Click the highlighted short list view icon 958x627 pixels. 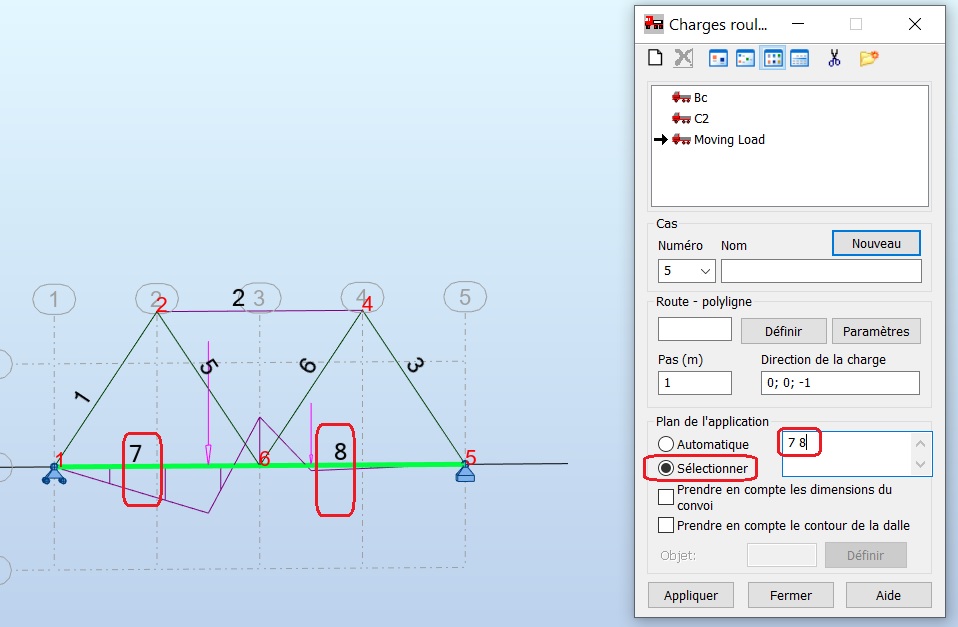click(773, 59)
